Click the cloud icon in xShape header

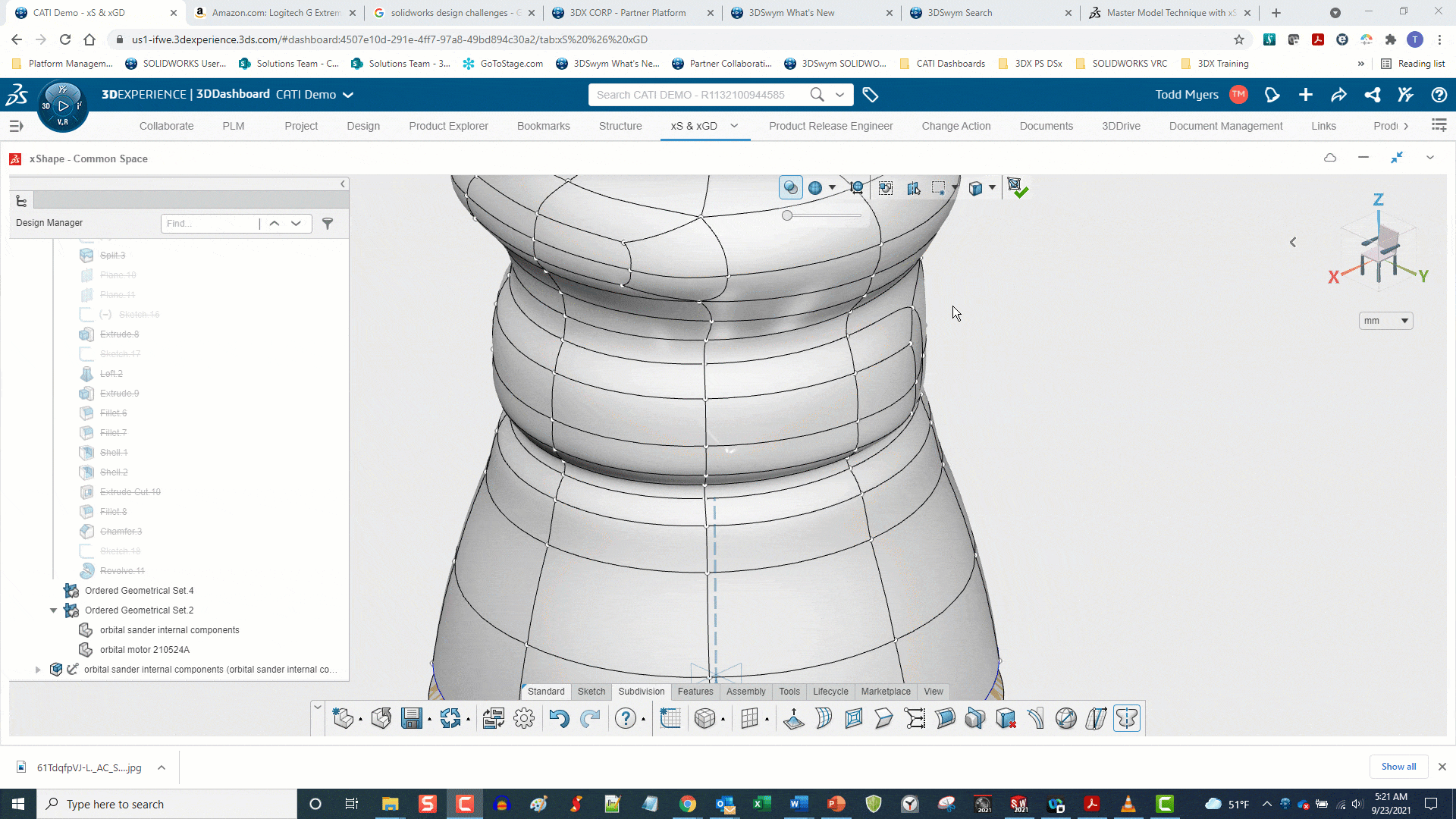[x=1330, y=158]
